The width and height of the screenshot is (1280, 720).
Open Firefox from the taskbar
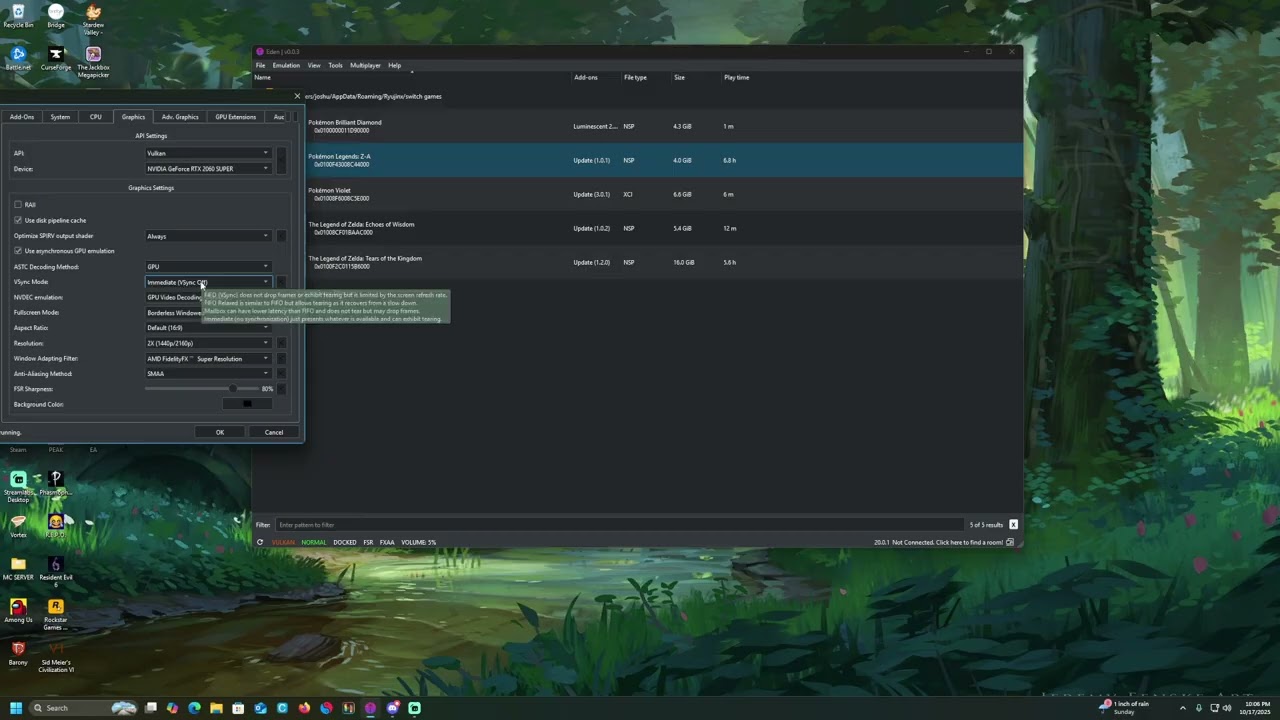click(304, 708)
